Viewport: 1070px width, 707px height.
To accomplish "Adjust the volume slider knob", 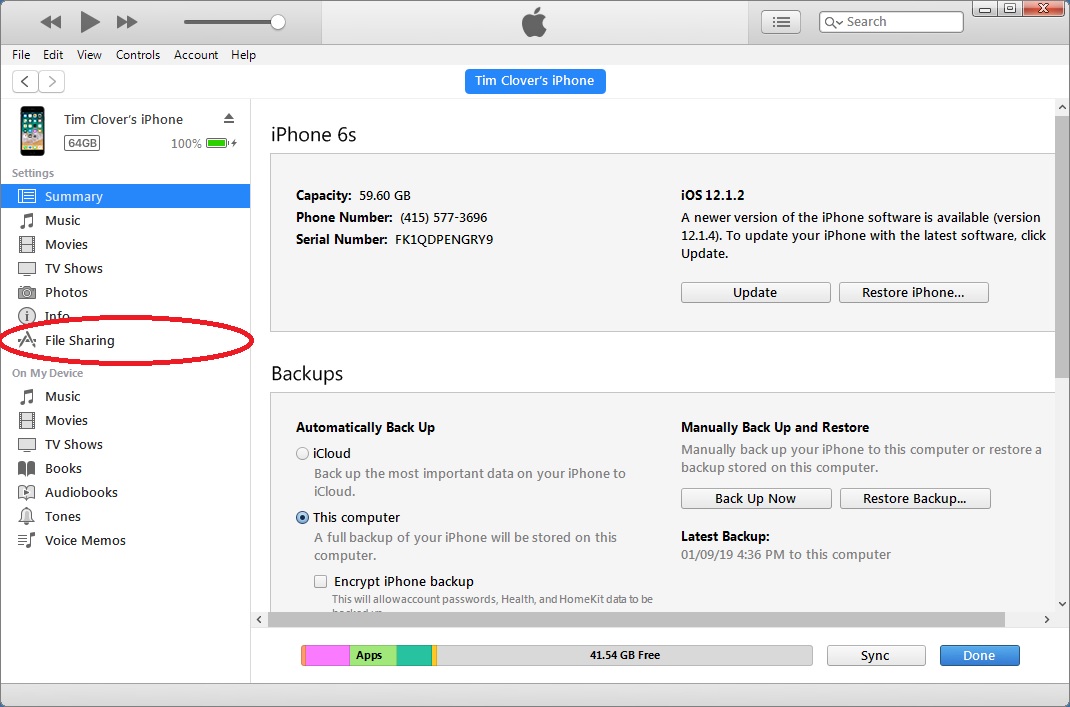I will tap(278, 22).
